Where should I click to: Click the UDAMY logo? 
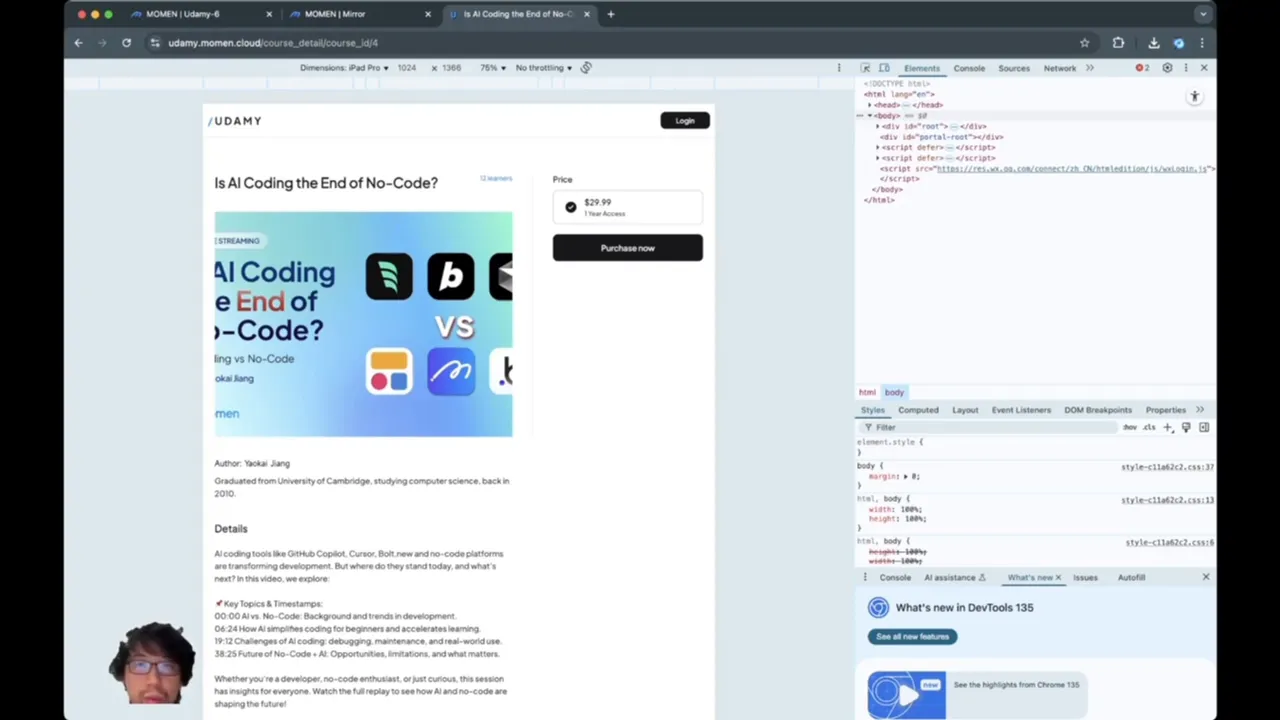coord(235,121)
